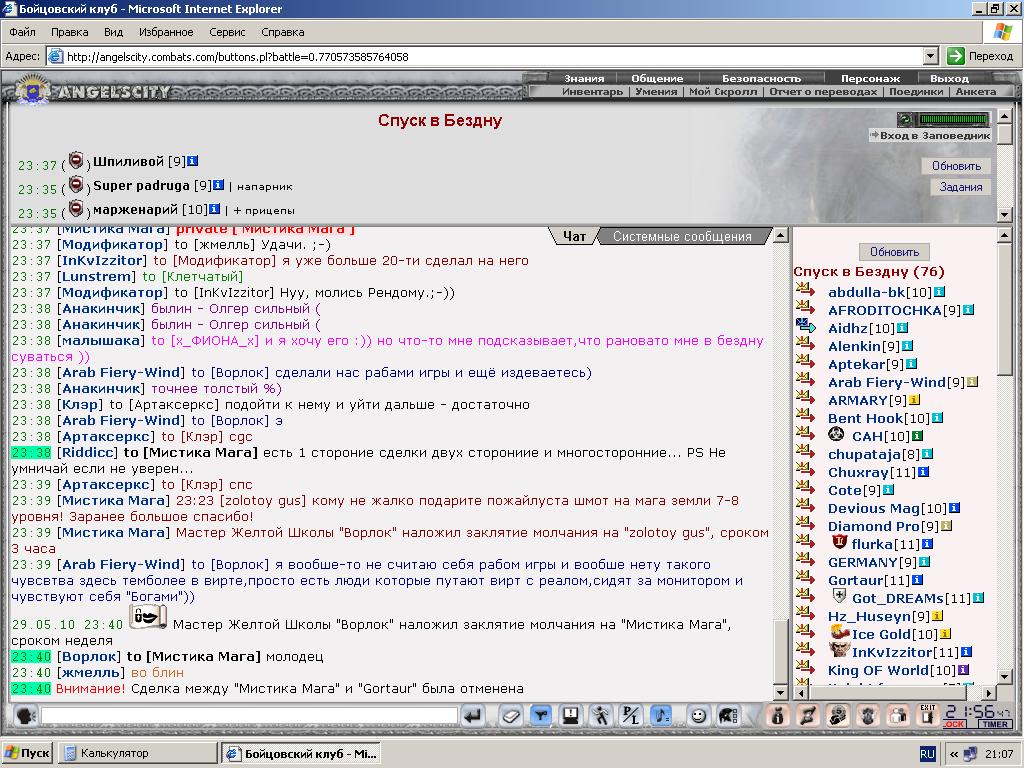Open info icon for King OF World
1024x768 pixels.
point(963,669)
